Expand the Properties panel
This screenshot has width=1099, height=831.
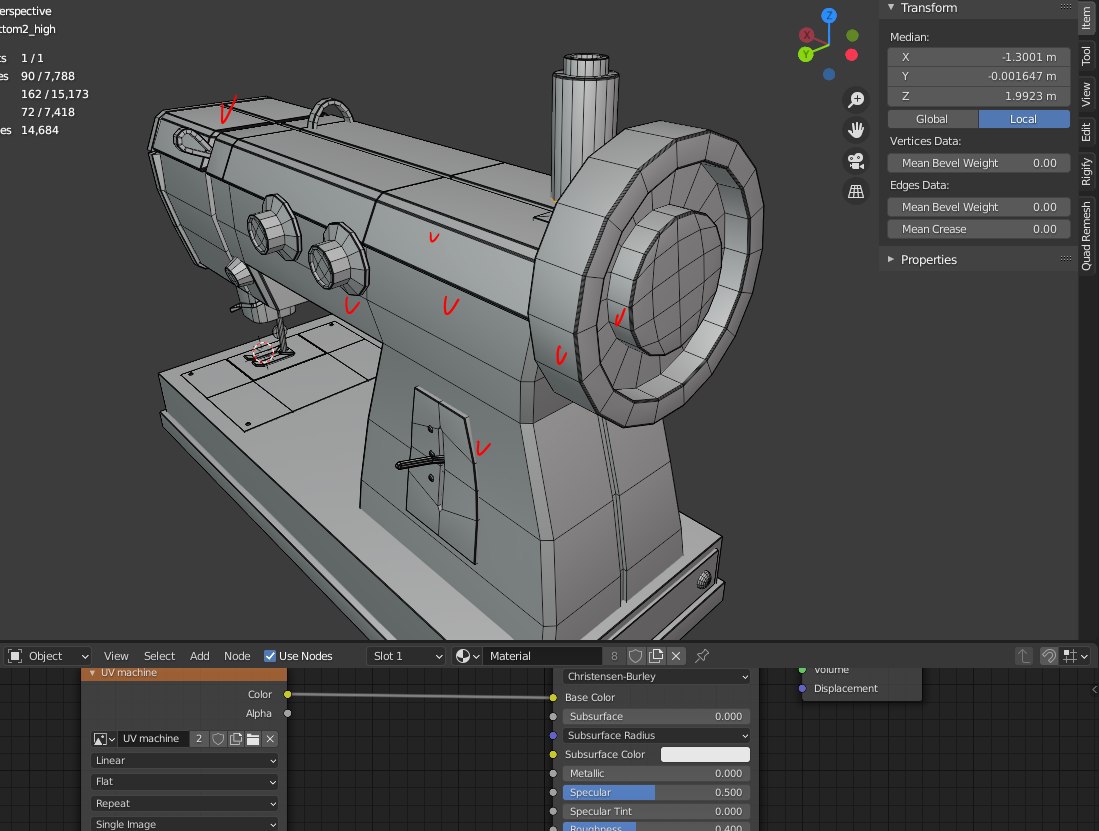pos(891,259)
